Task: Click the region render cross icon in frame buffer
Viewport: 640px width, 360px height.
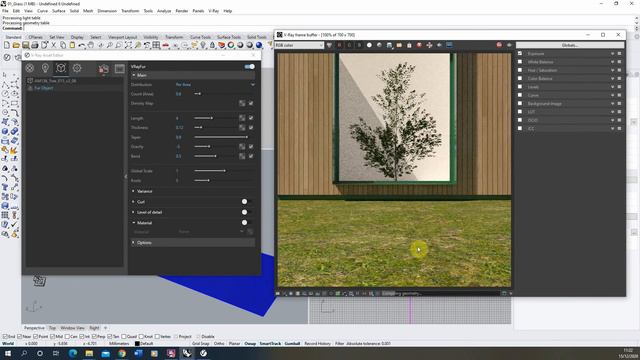Action: (429, 45)
